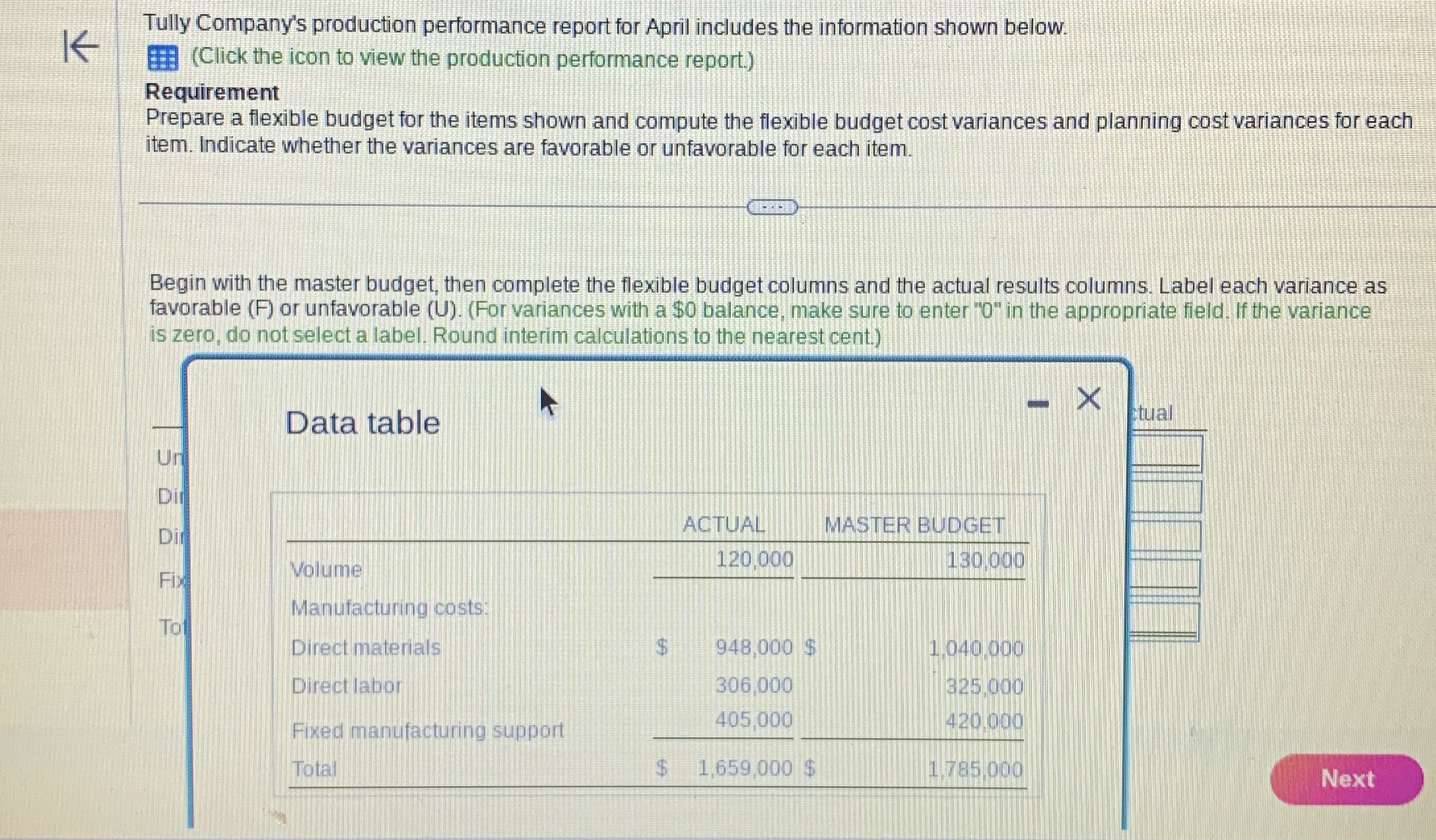The image size is (1436, 840).
Task: Click the Data table title heading
Action: pyautogui.click(x=362, y=423)
